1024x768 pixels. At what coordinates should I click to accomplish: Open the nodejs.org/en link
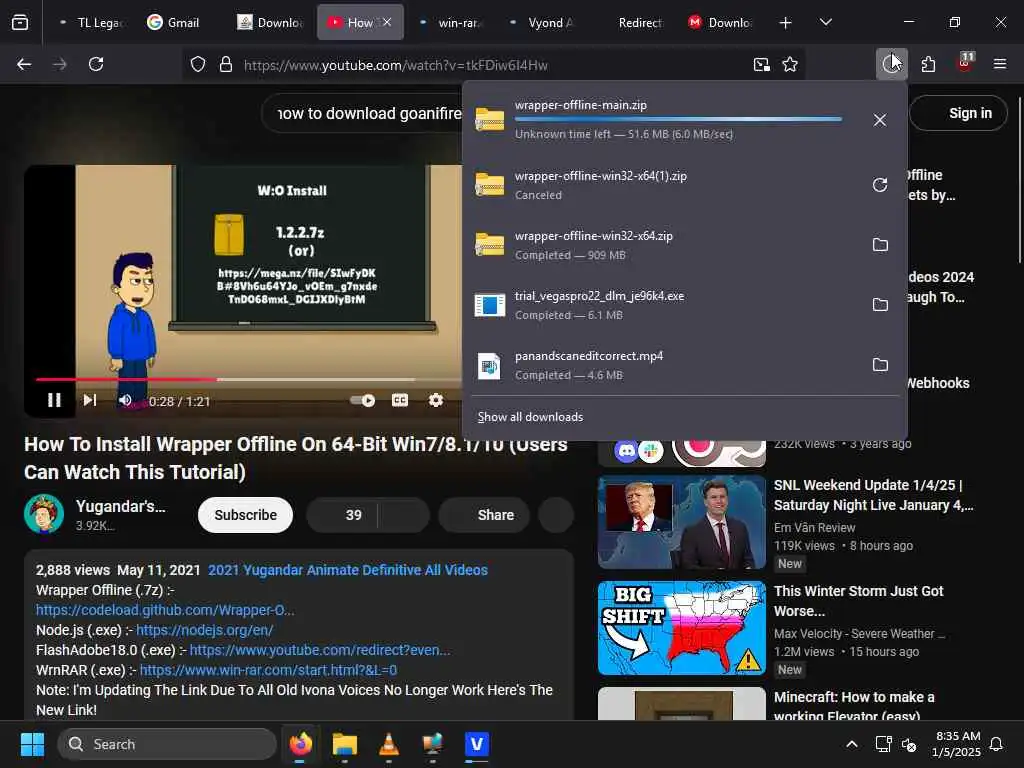205,630
